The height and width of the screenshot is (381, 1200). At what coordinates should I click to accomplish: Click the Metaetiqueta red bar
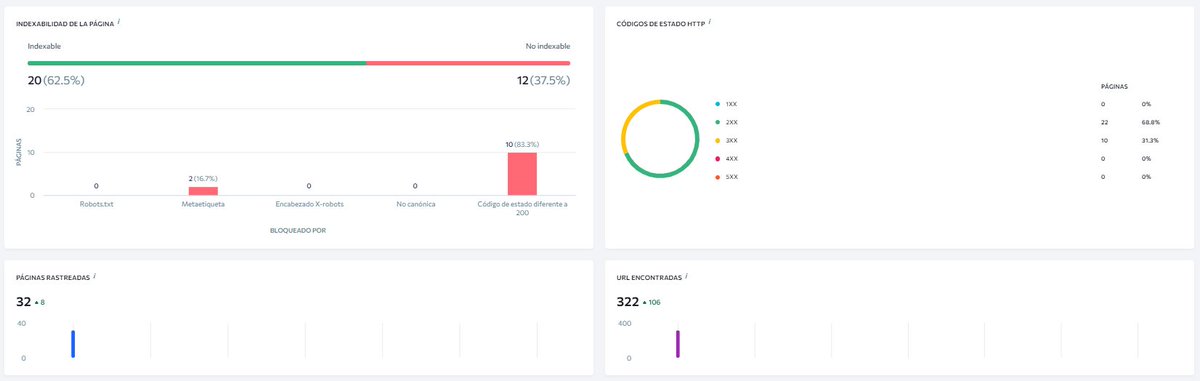[203, 191]
